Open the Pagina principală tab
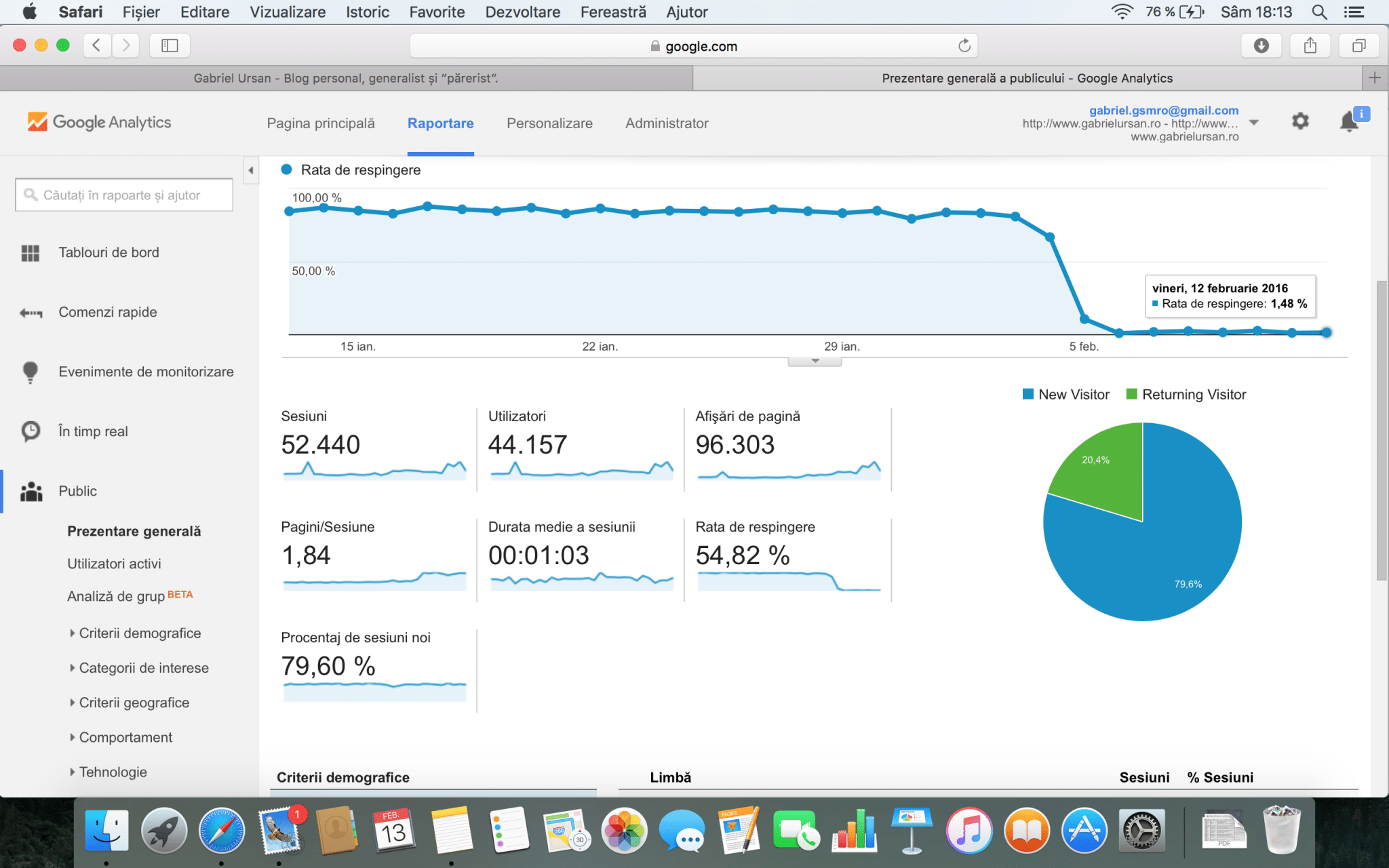 click(321, 123)
